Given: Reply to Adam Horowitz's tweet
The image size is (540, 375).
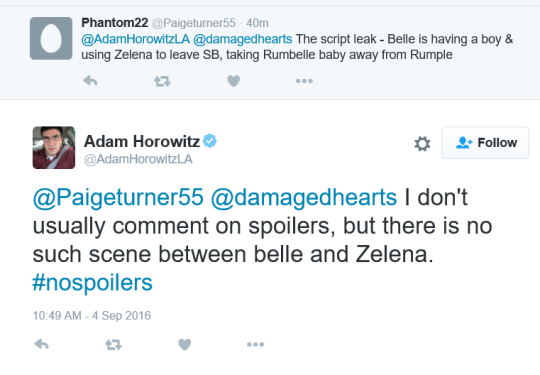Looking at the screenshot, I should 41,344.
